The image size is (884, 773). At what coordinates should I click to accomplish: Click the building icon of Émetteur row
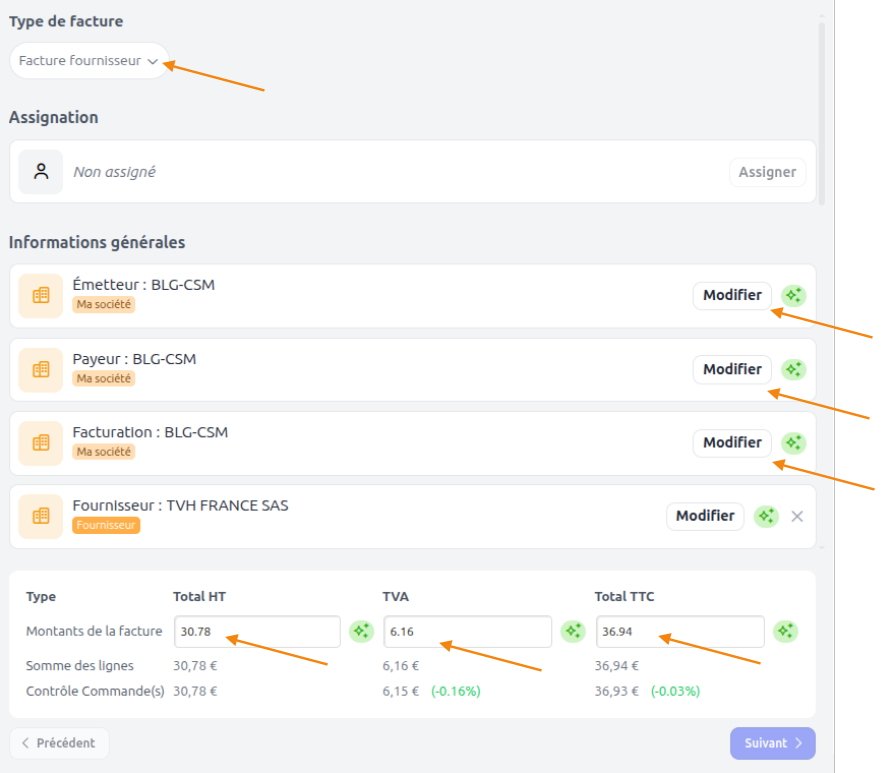41,295
